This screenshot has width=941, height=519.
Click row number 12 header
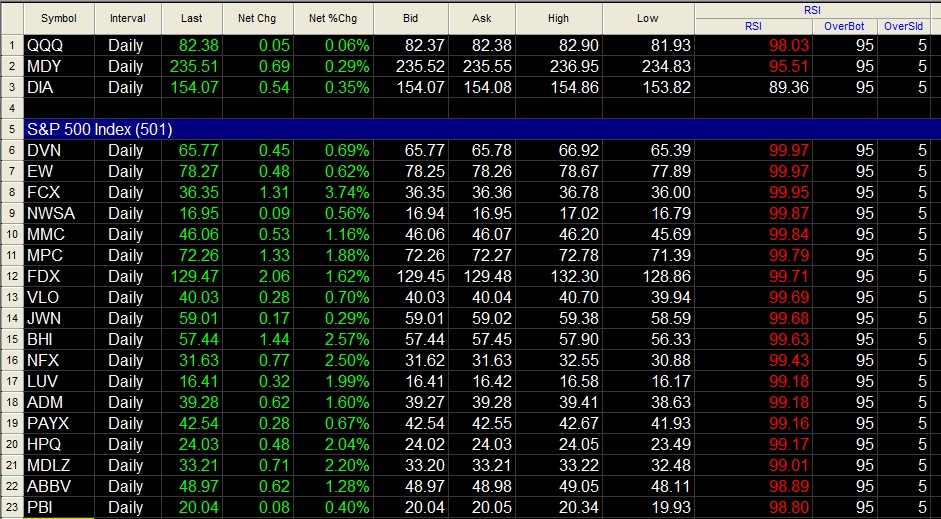[x=12, y=276]
